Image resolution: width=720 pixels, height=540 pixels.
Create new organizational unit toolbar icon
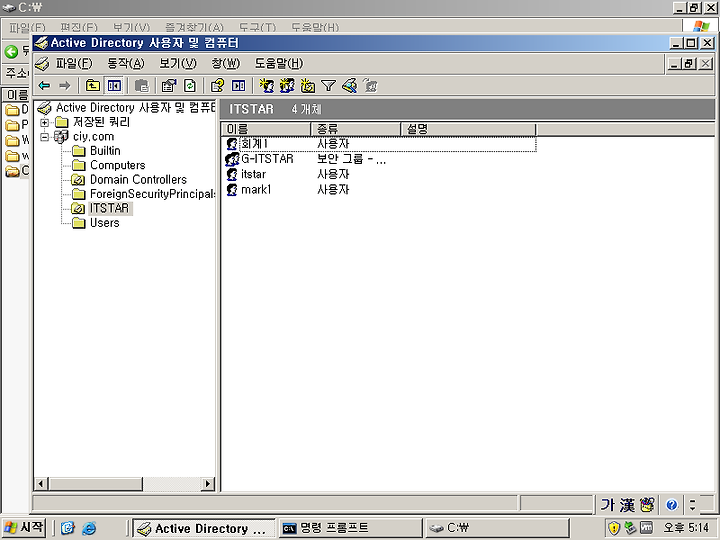pyautogui.click(x=308, y=86)
